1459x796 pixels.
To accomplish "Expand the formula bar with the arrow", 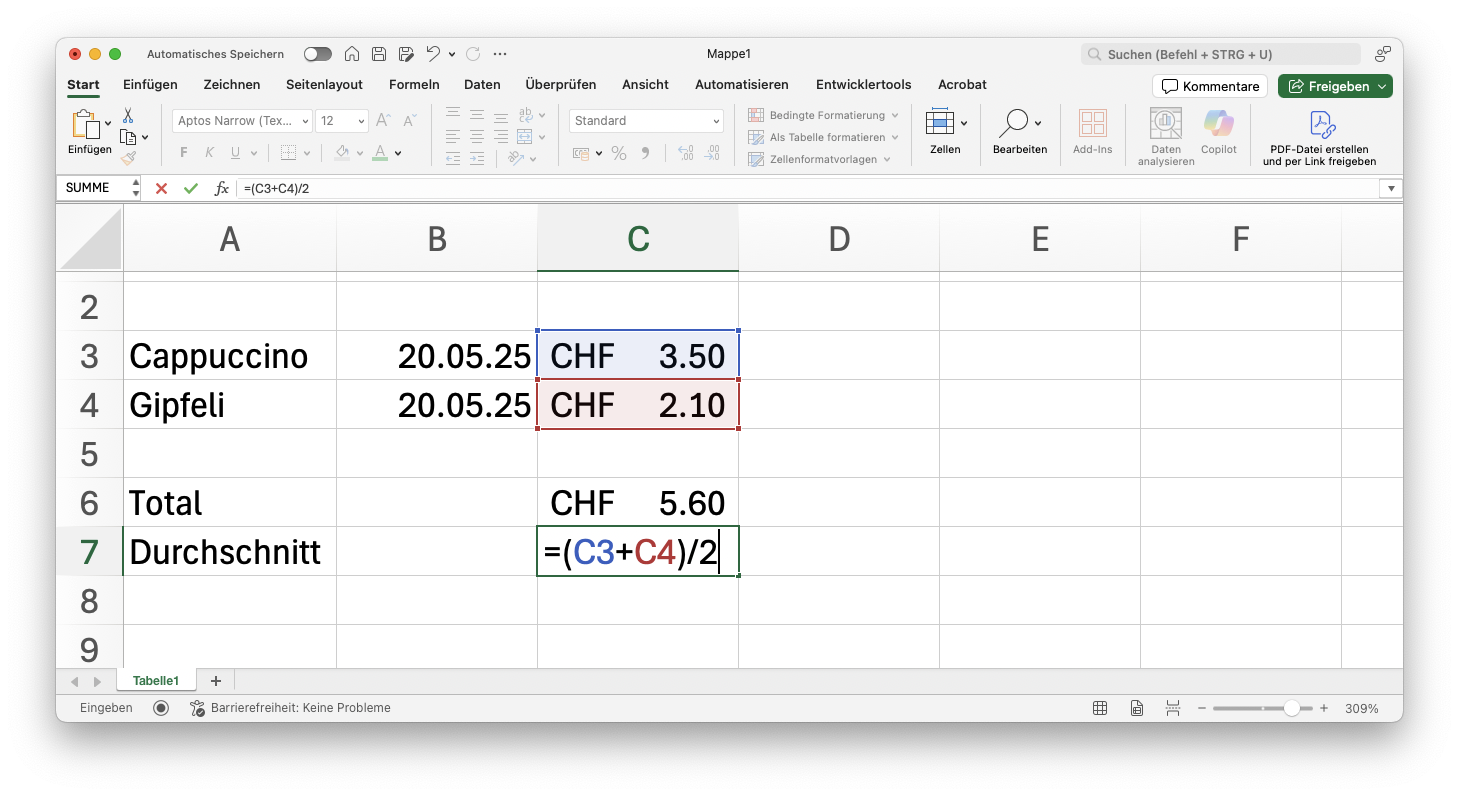I will tap(1390, 188).
